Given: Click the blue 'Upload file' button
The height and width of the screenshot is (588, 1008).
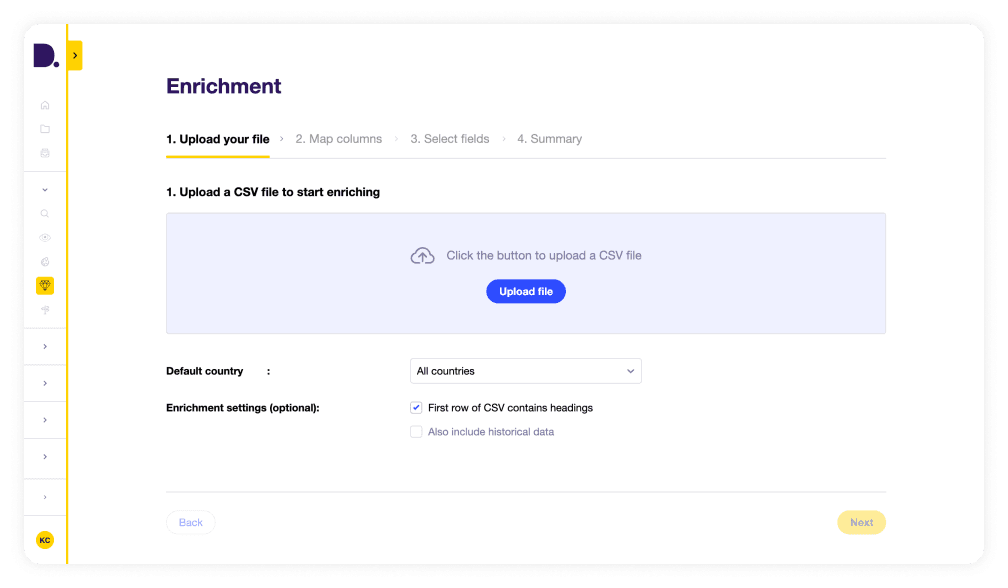Looking at the screenshot, I should click(x=525, y=291).
